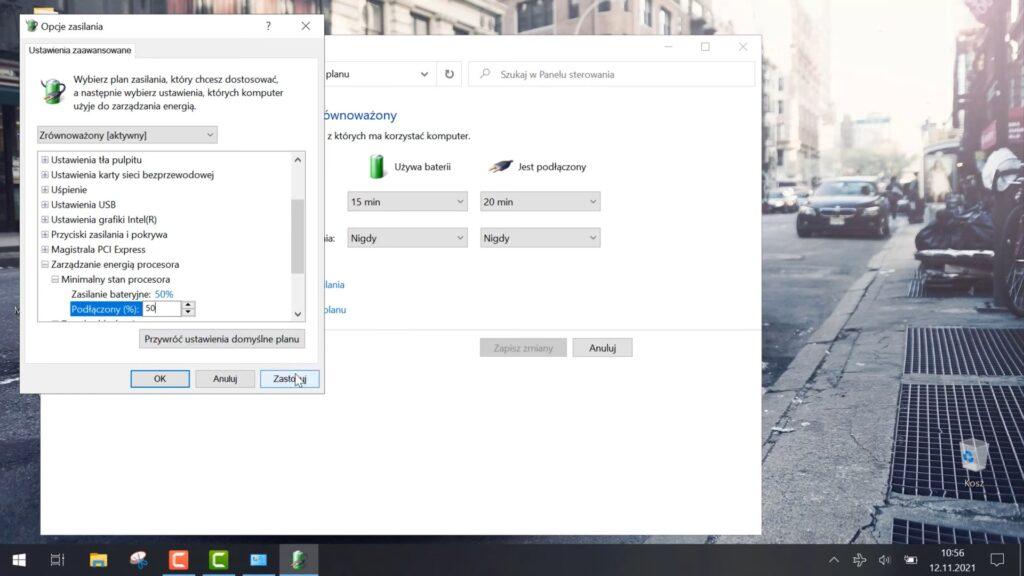
Task: Collapse Zarządzanie energią procesora node
Action: [x=44, y=265]
